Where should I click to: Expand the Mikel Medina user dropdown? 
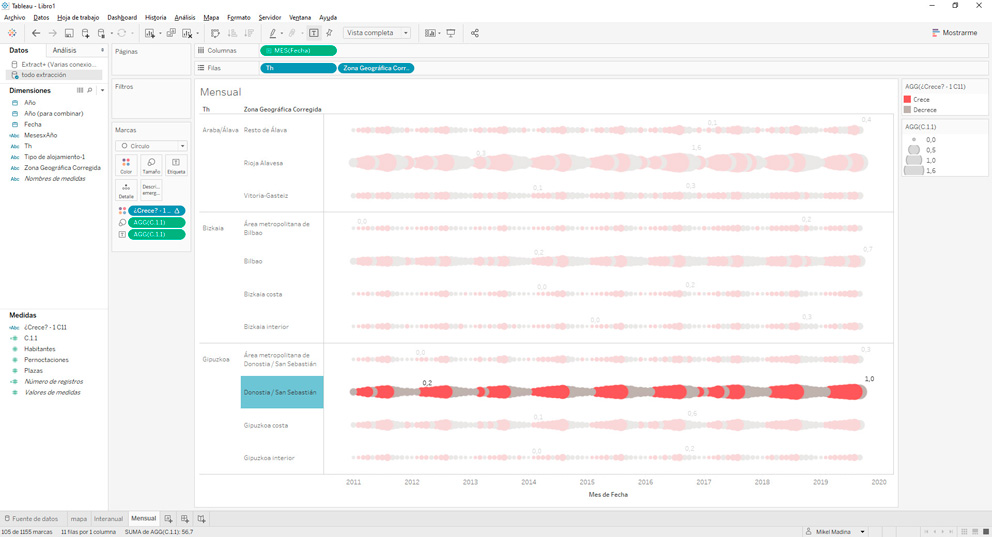coord(863,532)
